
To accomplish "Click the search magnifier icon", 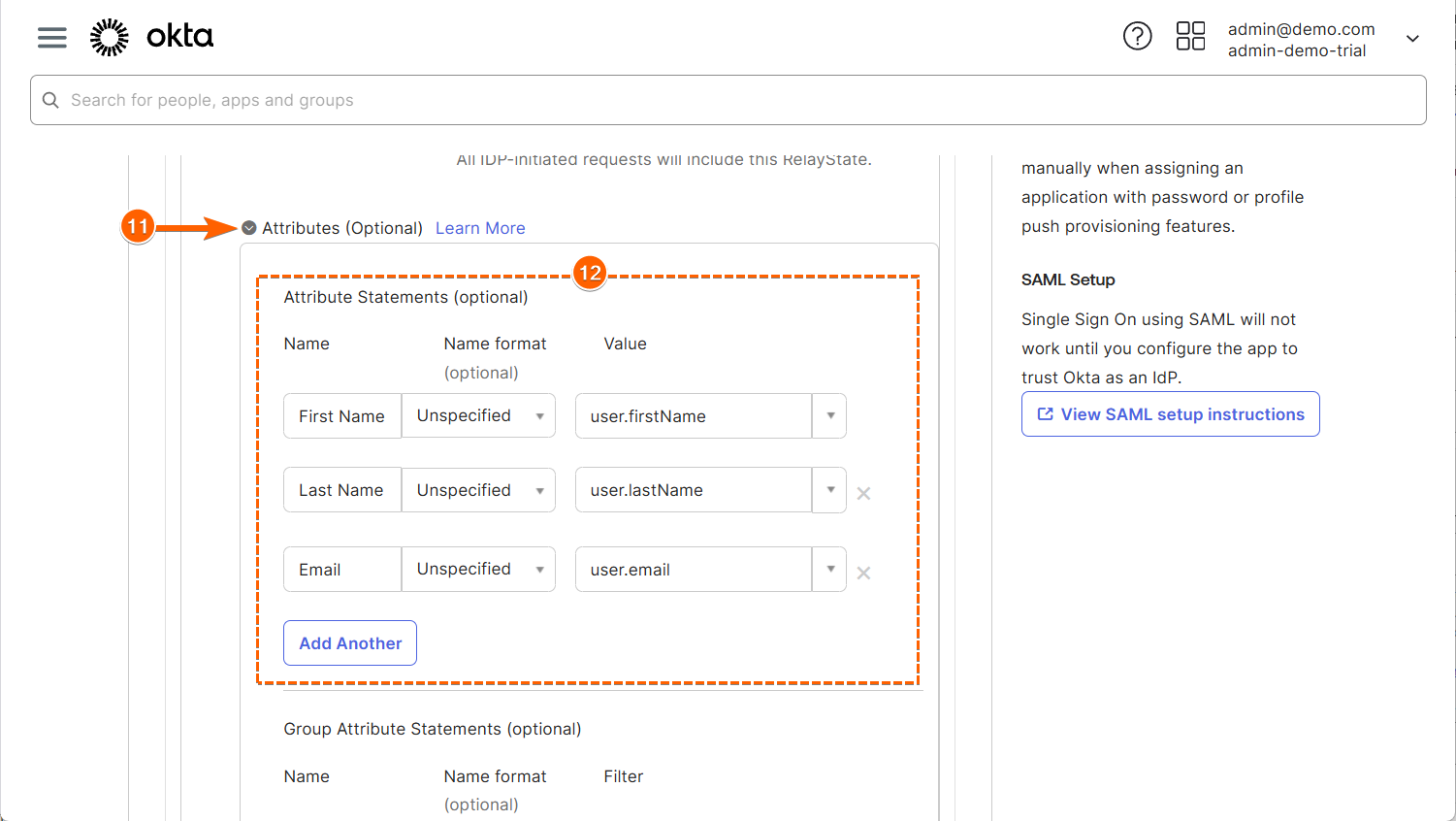I will coord(51,100).
